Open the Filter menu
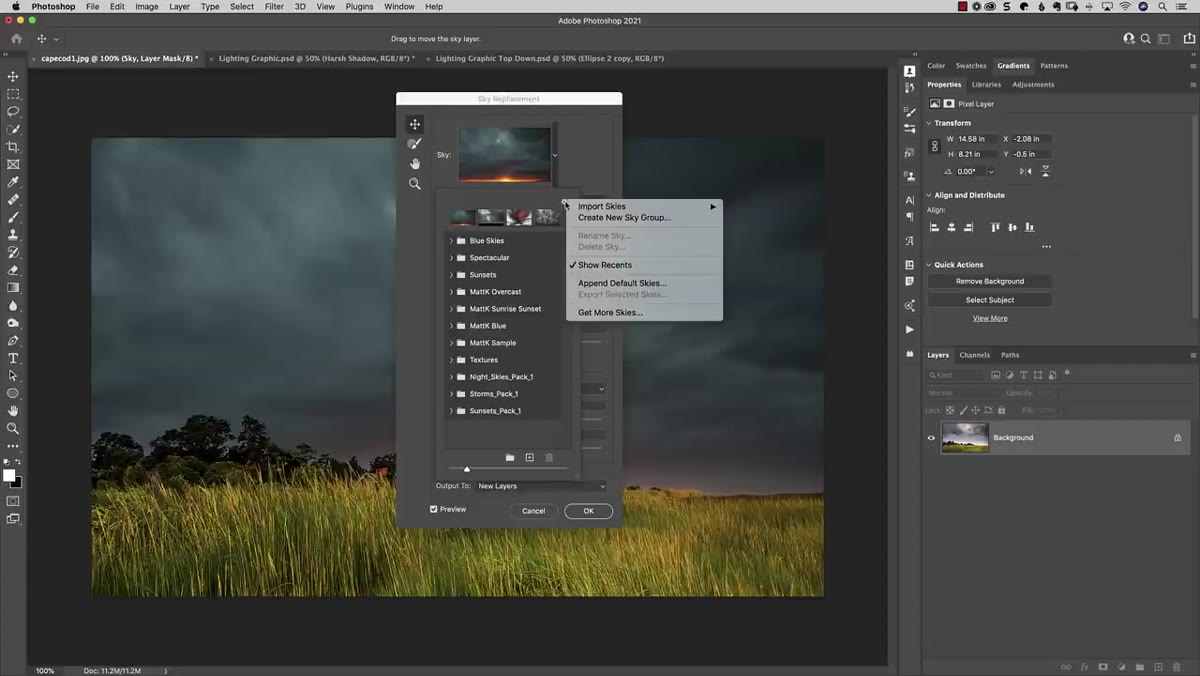This screenshot has width=1200, height=676. [274, 6]
